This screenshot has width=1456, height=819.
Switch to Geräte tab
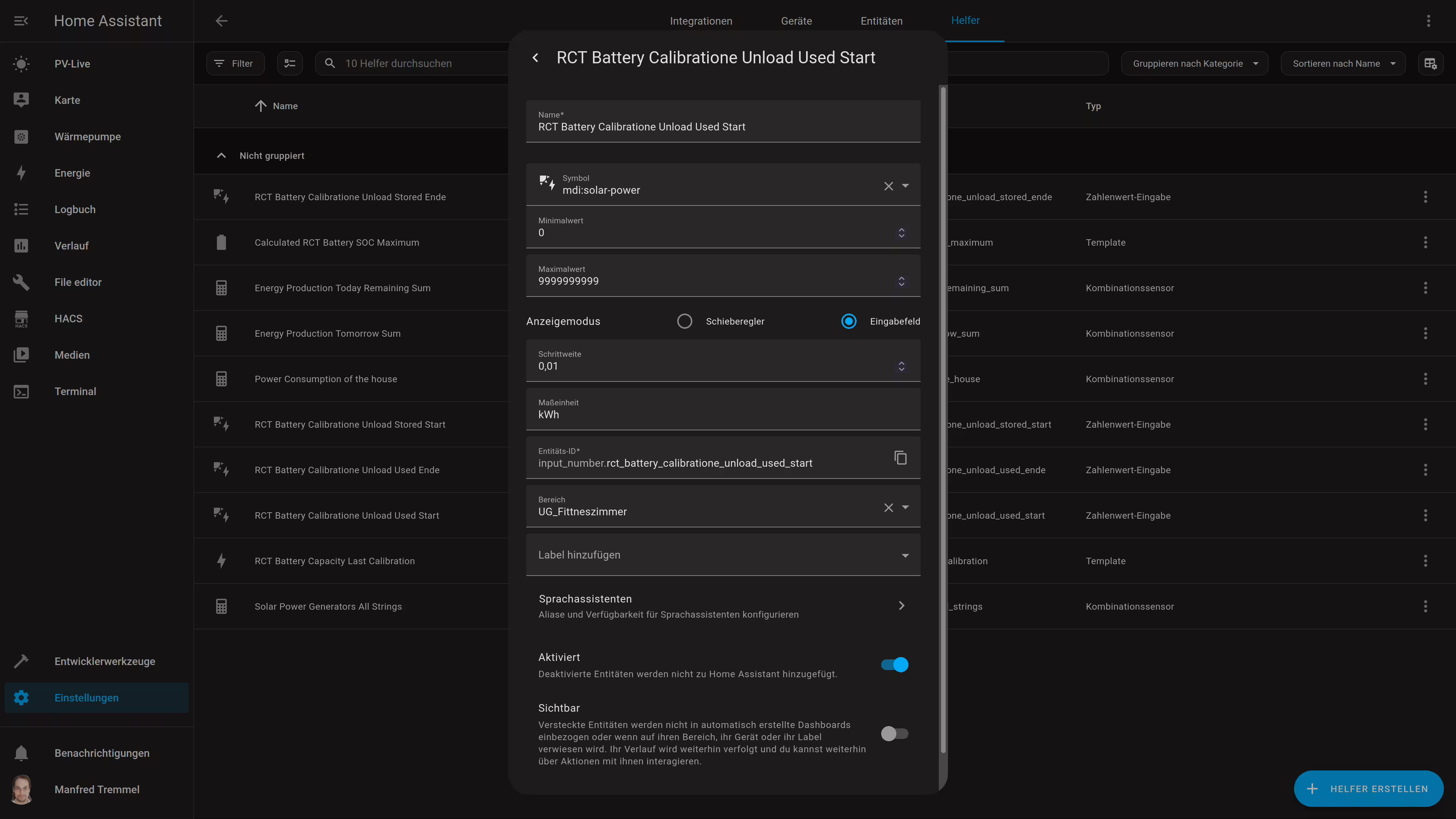(796, 21)
